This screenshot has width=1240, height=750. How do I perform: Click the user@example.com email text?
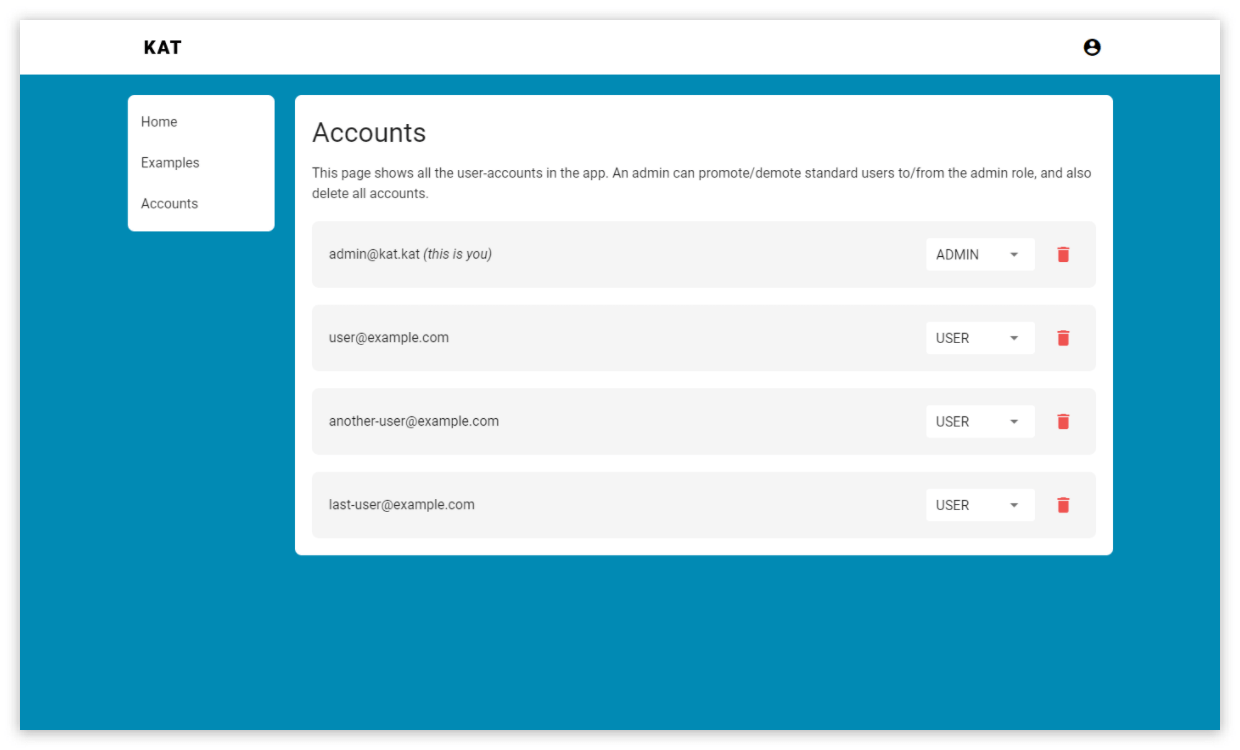[389, 338]
